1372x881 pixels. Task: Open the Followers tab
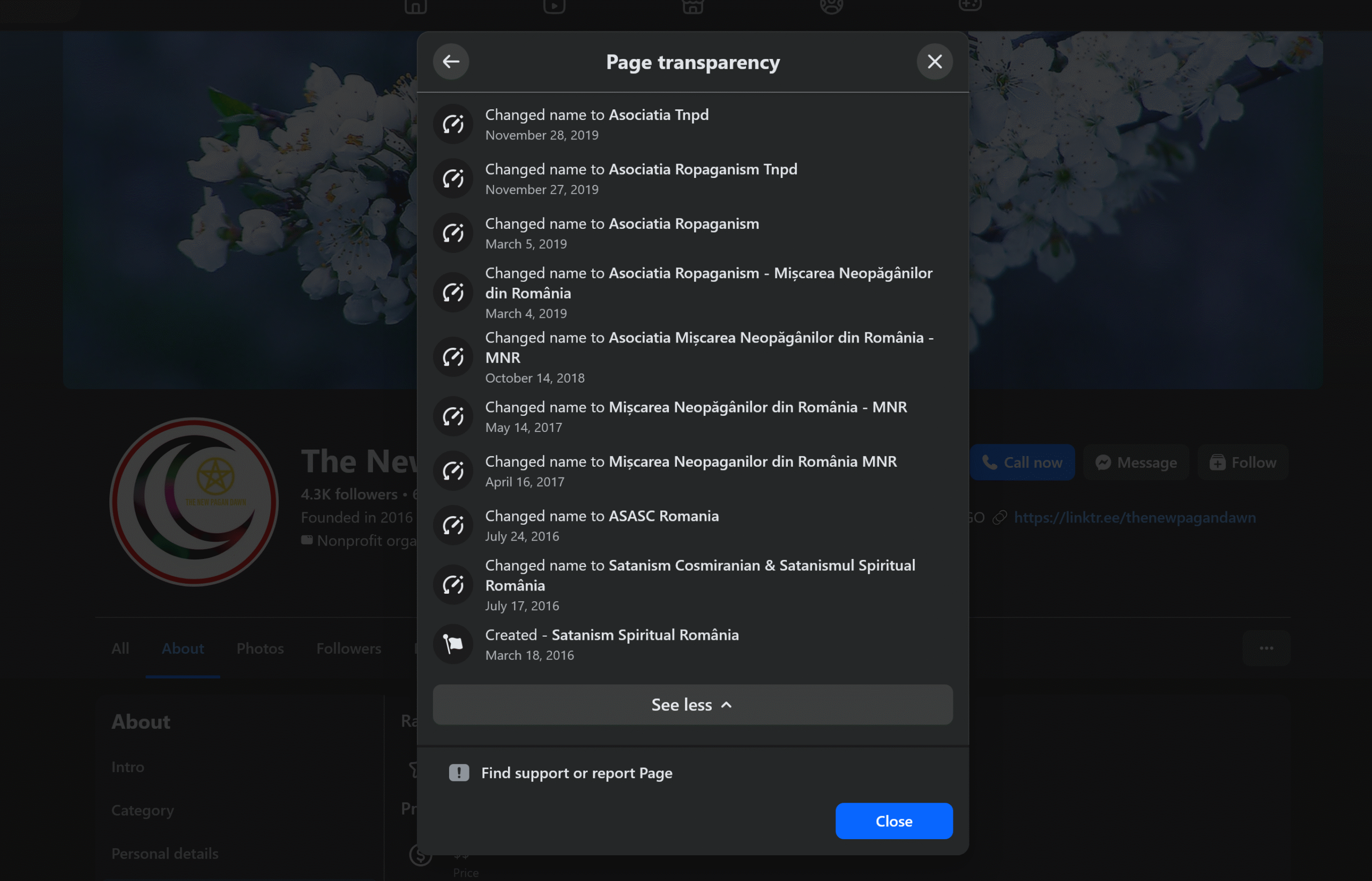(348, 648)
